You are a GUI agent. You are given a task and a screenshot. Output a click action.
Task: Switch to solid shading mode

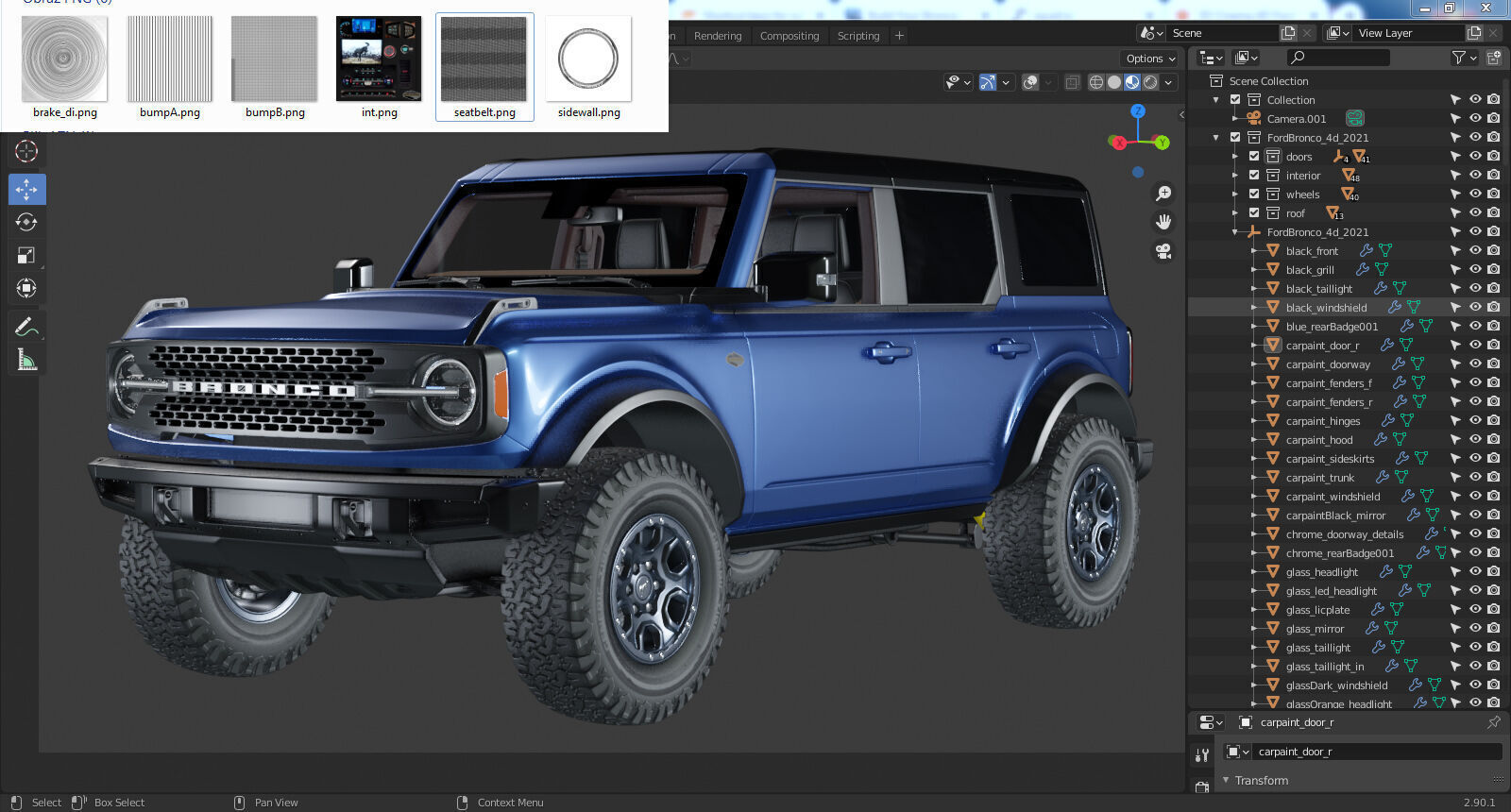click(1114, 83)
